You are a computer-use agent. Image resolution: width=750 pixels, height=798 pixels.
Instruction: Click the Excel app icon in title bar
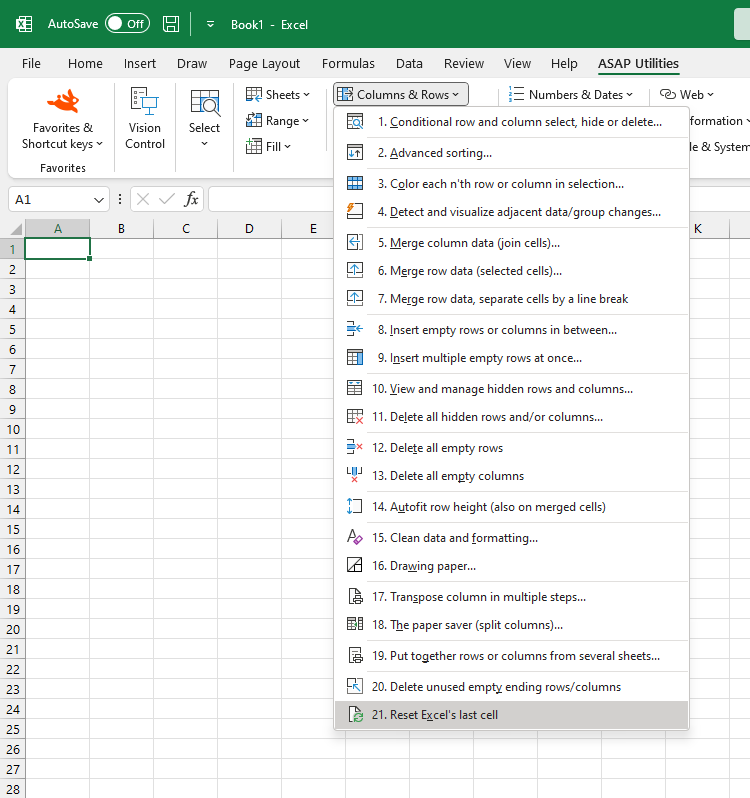pos(24,24)
